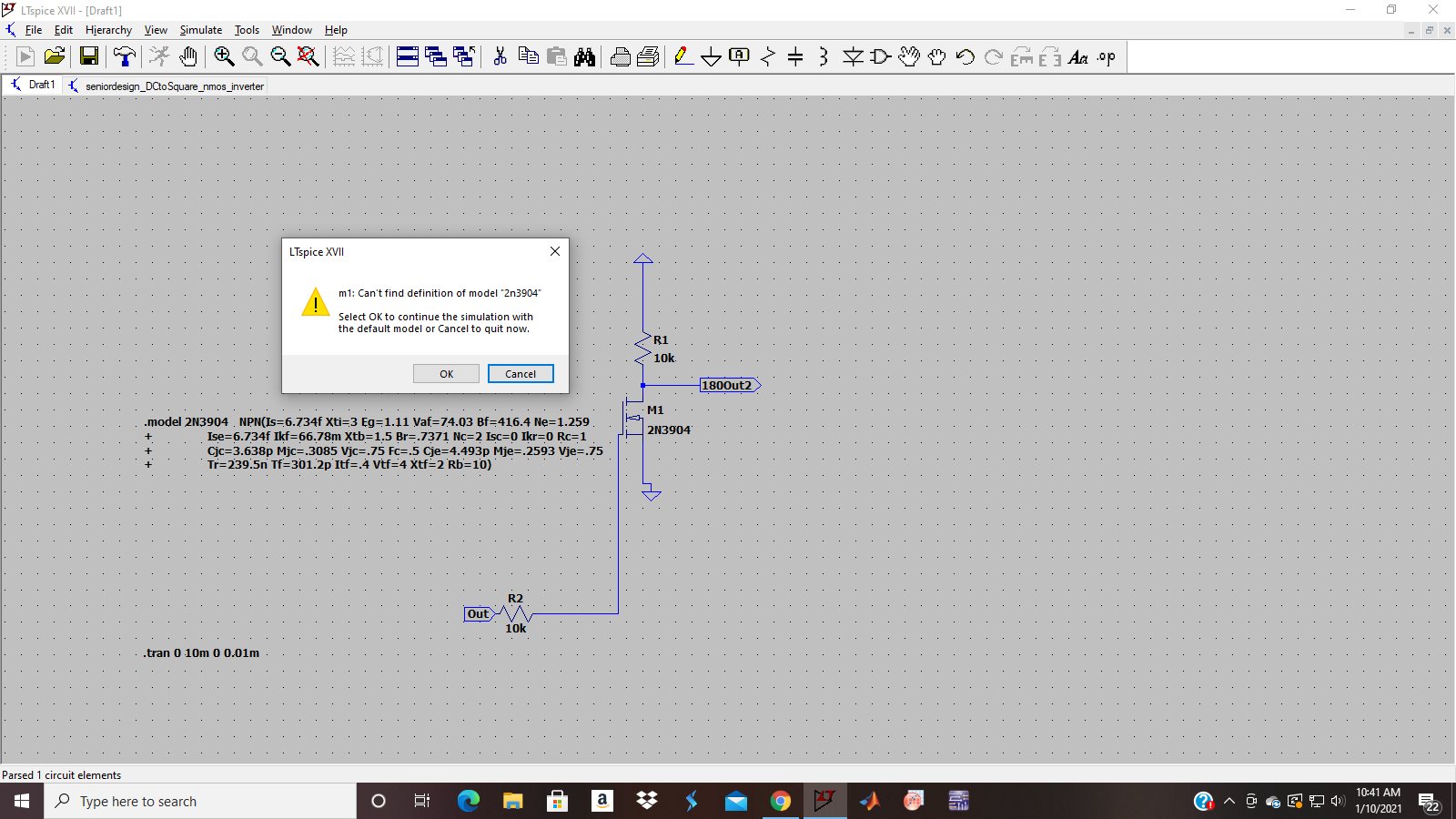1456x819 pixels.
Task: Click the Undo arrow icon
Action: (x=966, y=56)
